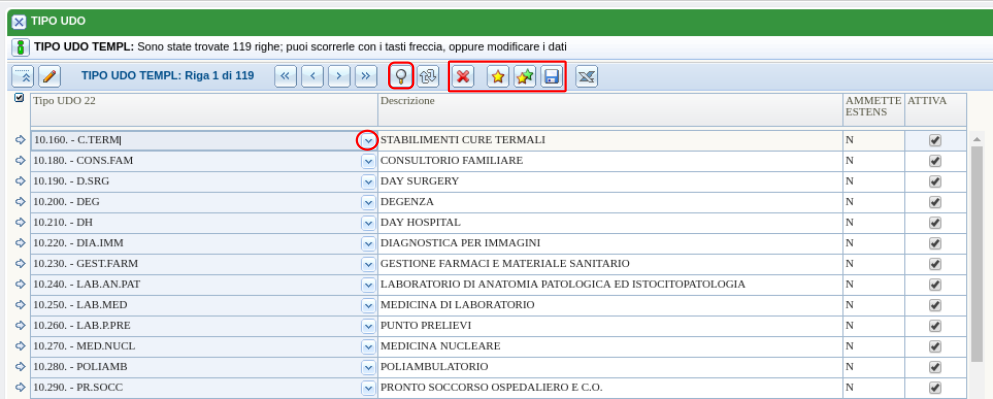This screenshot has height=399, width=993.
Task: Click the red X delete icon
Action: [x=464, y=77]
